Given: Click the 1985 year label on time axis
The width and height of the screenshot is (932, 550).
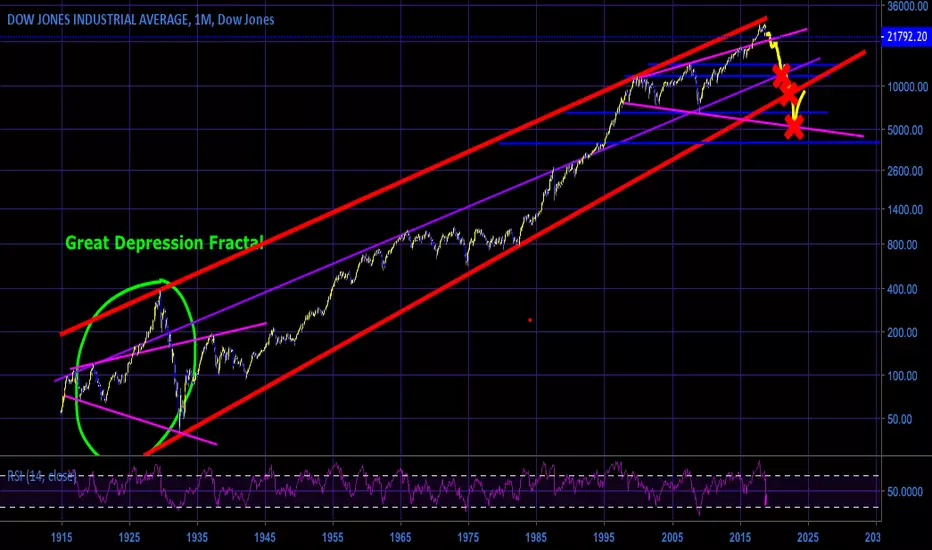Looking at the screenshot, I should 536,538.
